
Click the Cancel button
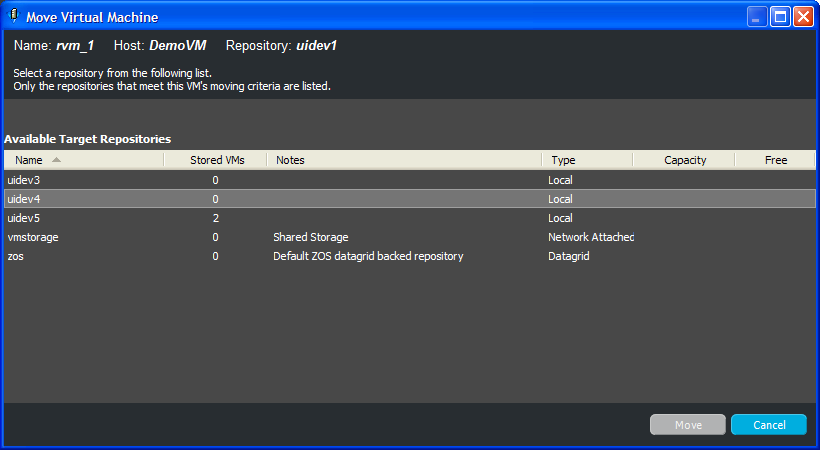[769, 425]
